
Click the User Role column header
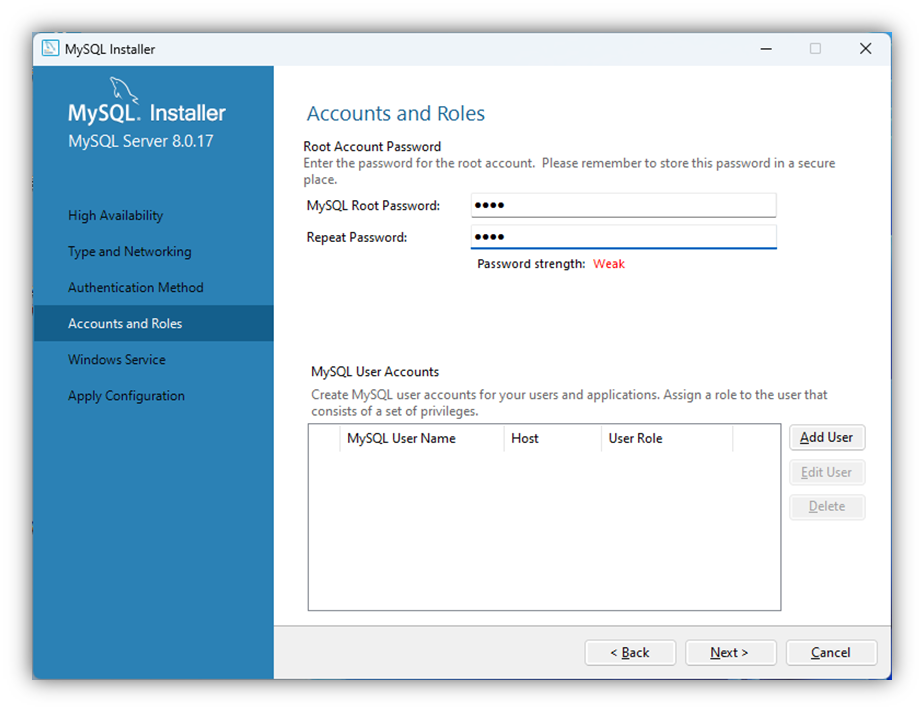(667, 439)
